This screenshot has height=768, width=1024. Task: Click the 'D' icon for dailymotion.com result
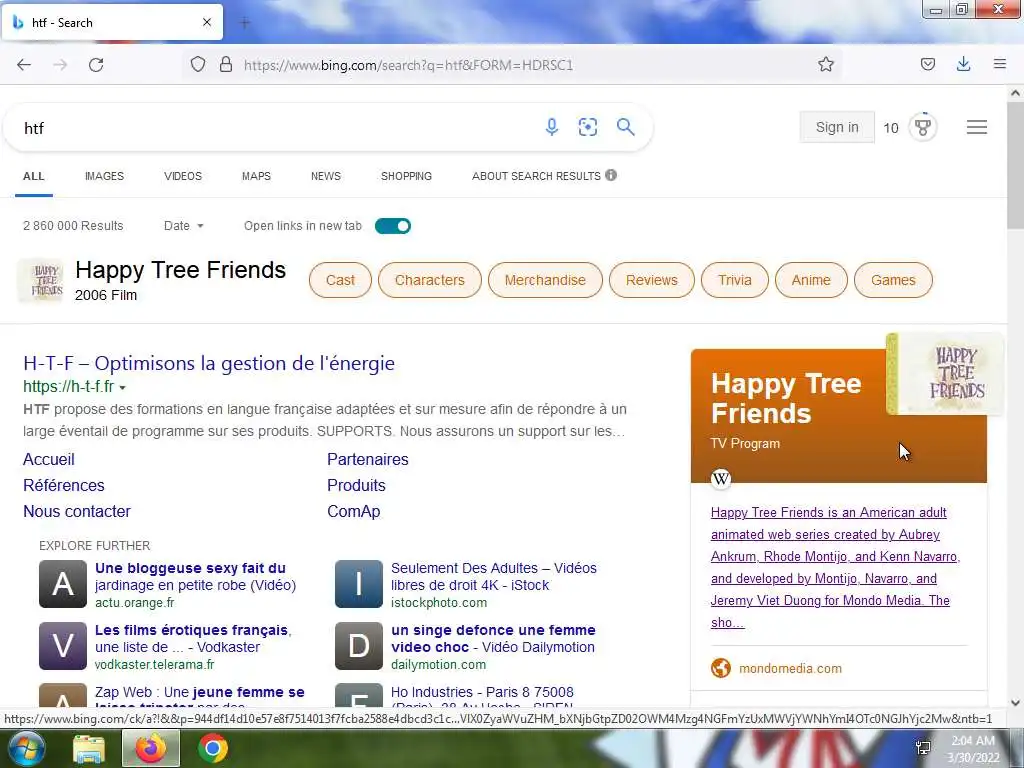point(359,646)
